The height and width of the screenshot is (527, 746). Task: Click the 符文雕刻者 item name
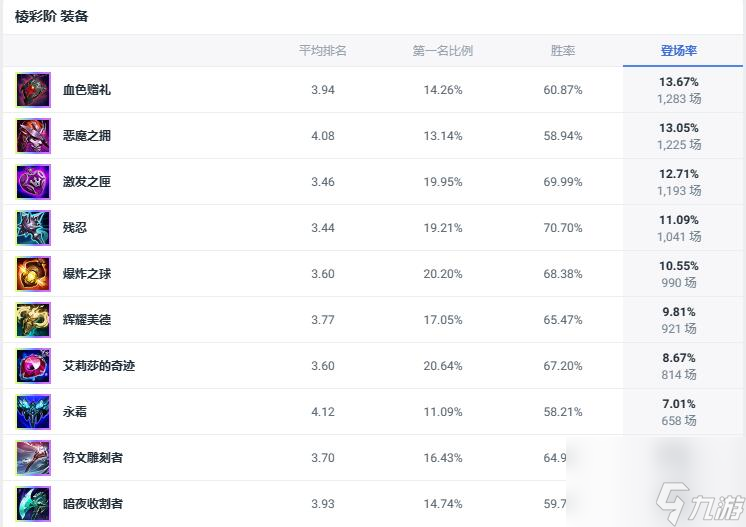click(93, 458)
